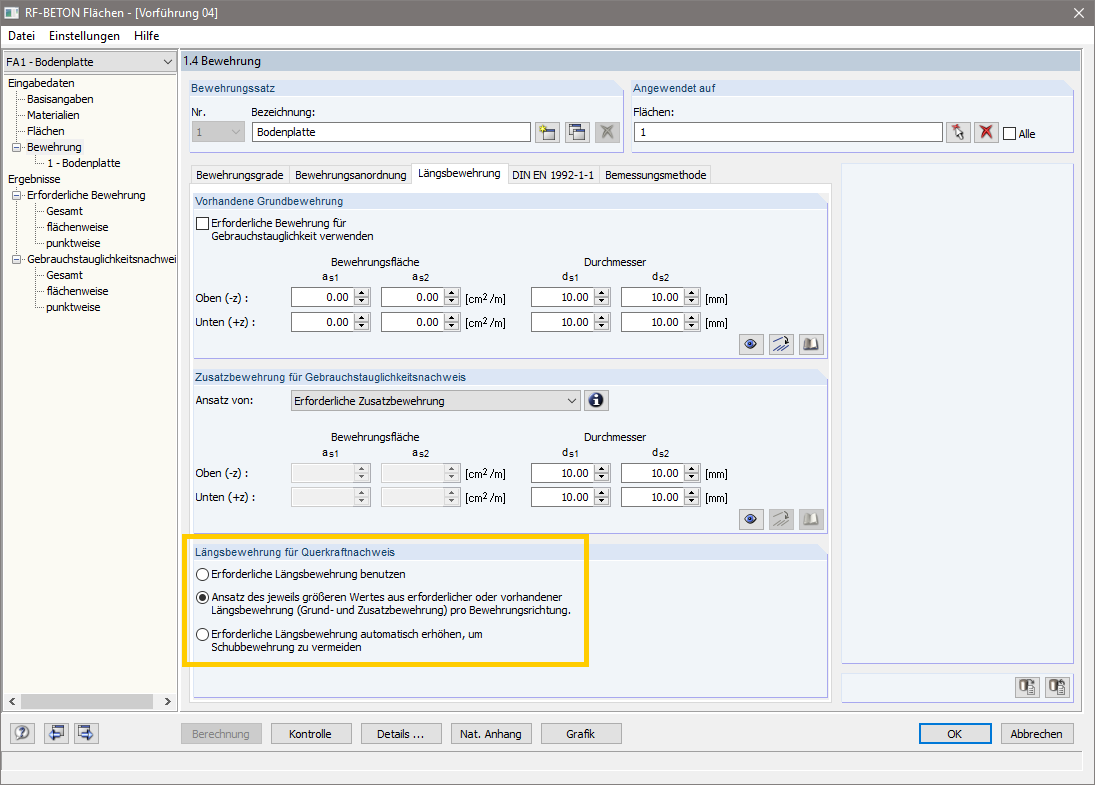This screenshot has width=1095, height=785.
Task: Open info about Zusatzbewehrung Ansatz
Action: [x=596, y=400]
